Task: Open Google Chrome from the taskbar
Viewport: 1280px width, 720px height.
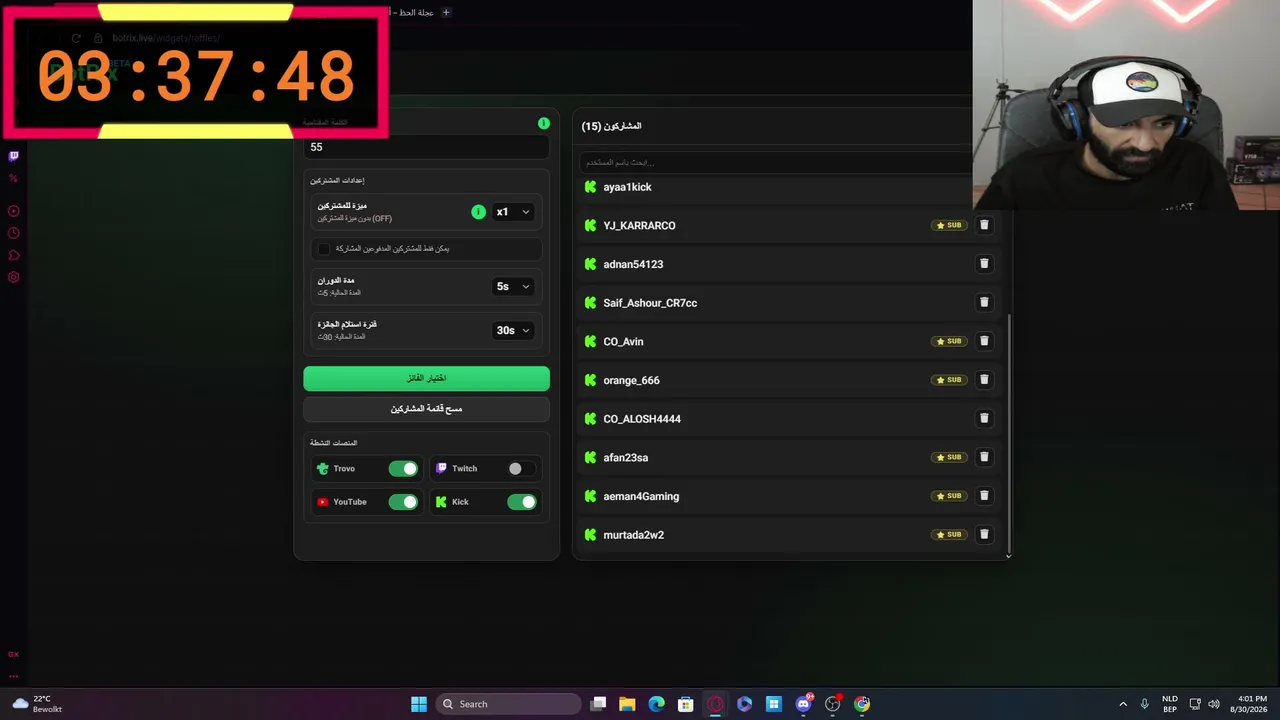Action: (x=862, y=704)
